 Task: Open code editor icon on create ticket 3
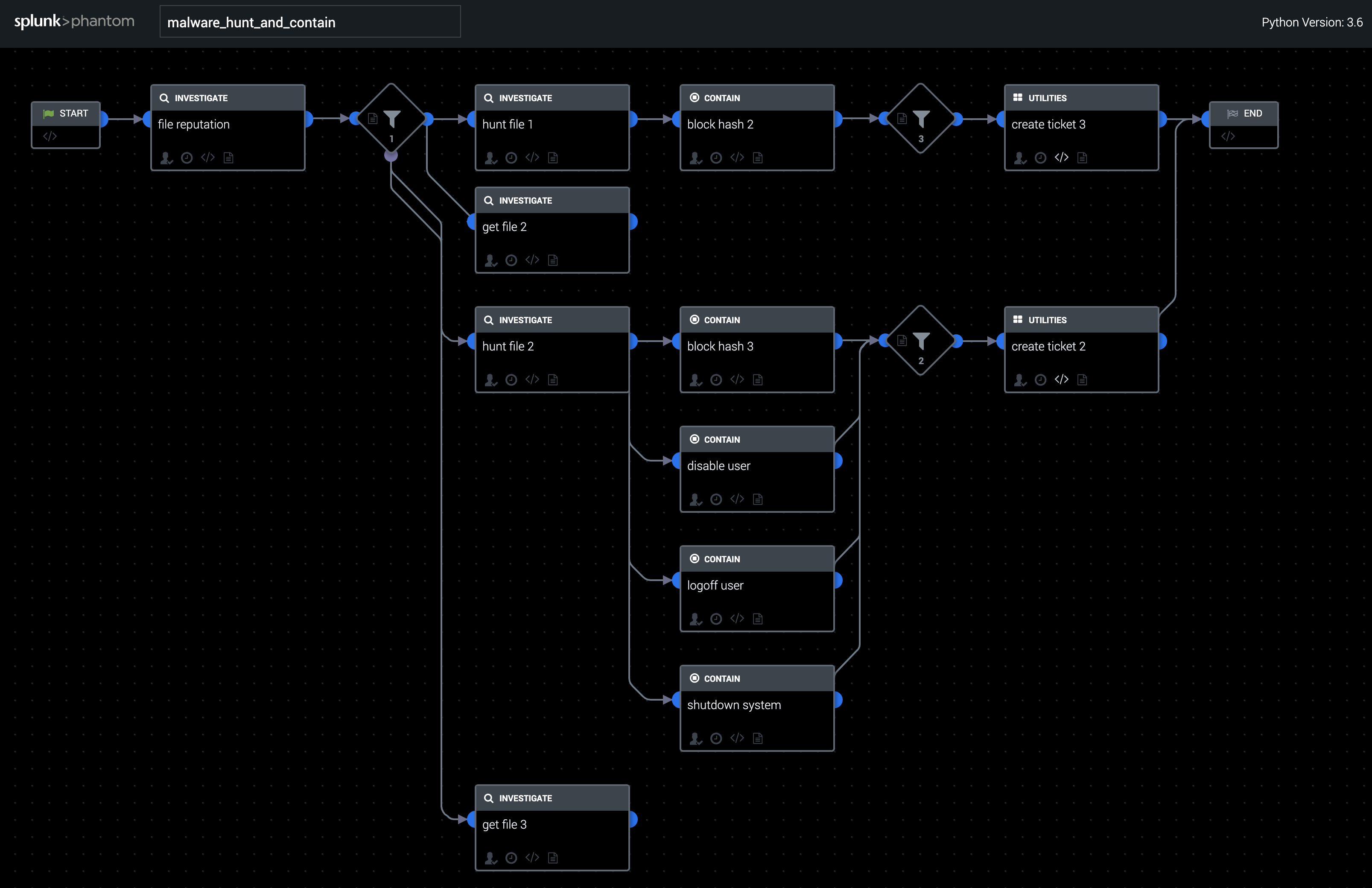pyautogui.click(x=1061, y=158)
